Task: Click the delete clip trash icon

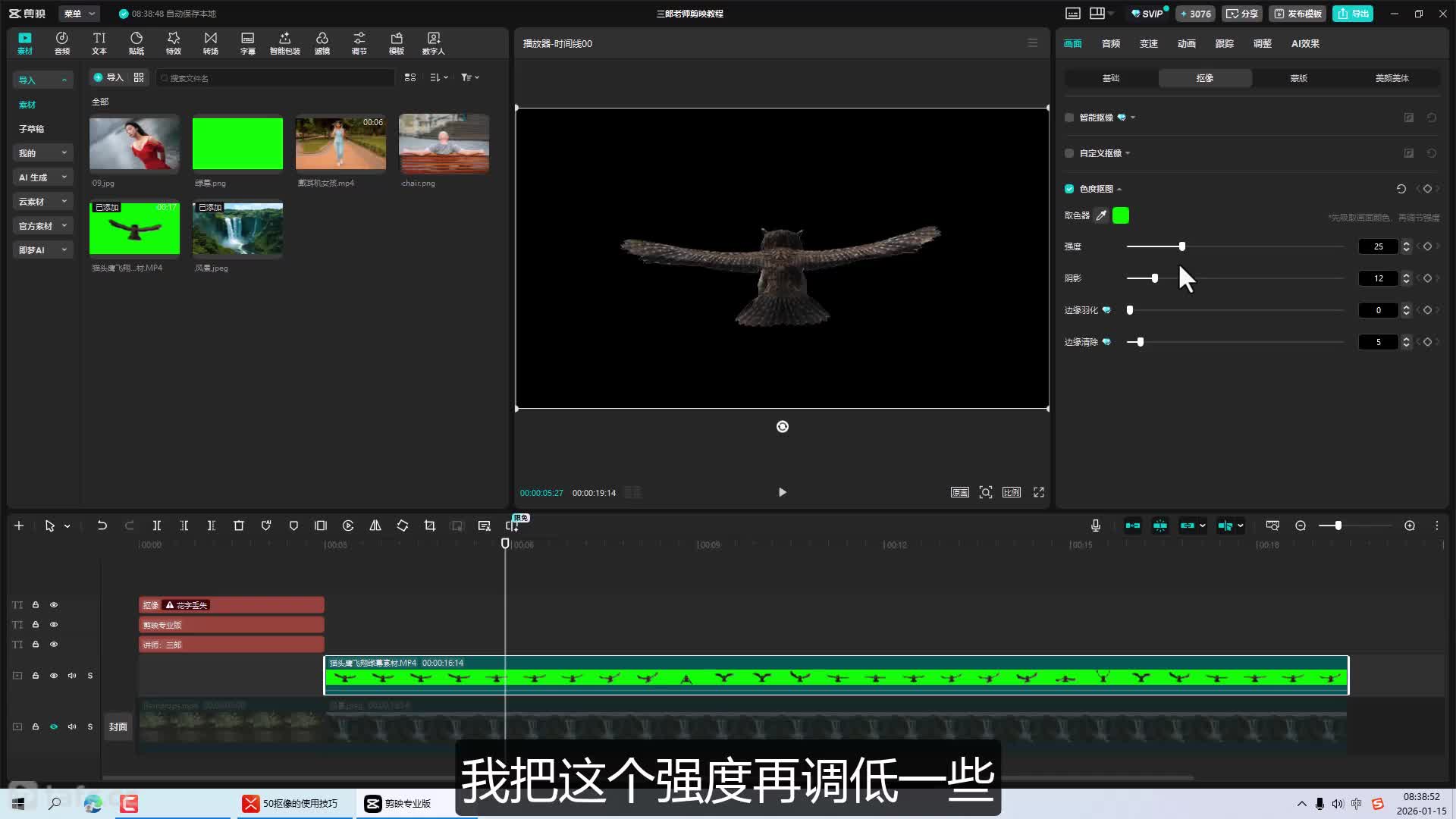Action: tap(239, 526)
